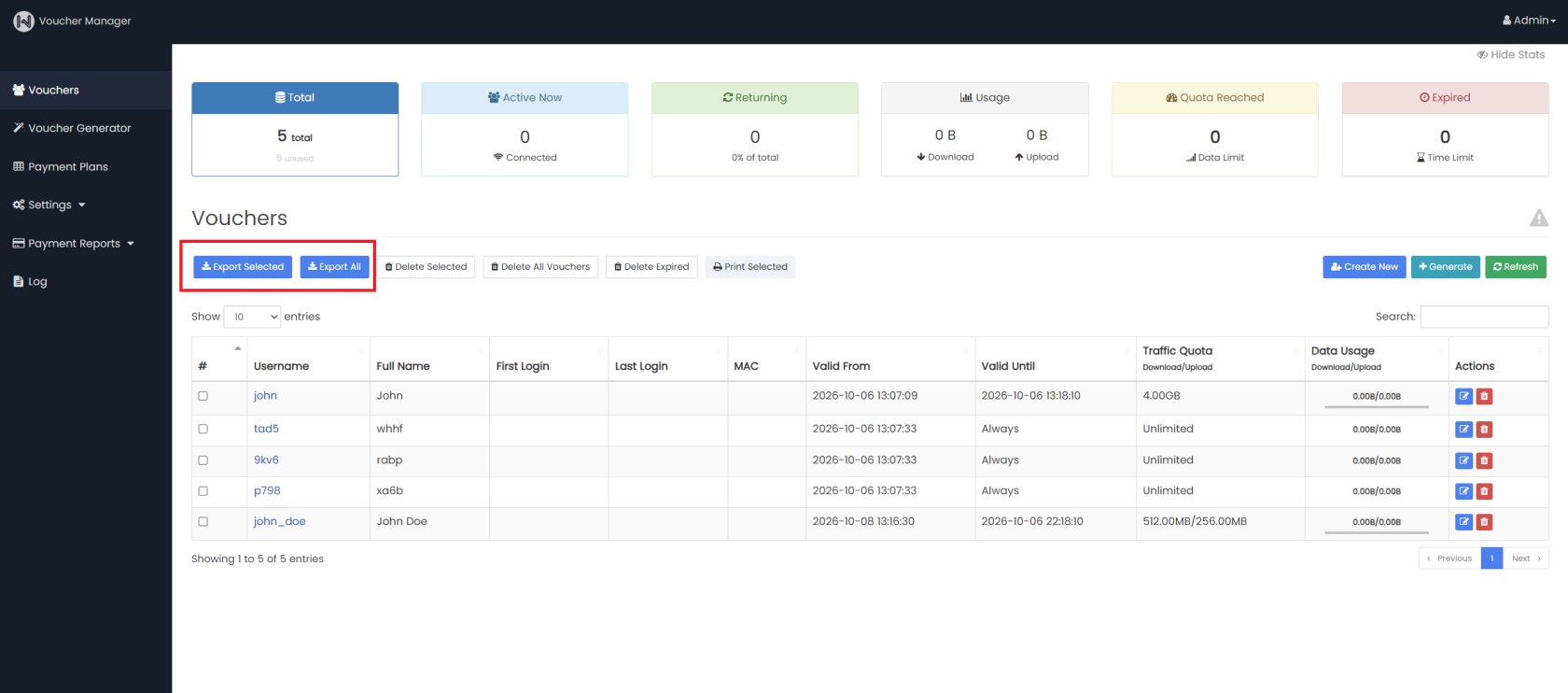The width and height of the screenshot is (1568, 693).
Task: Open Payment Plans page
Action: (86, 167)
